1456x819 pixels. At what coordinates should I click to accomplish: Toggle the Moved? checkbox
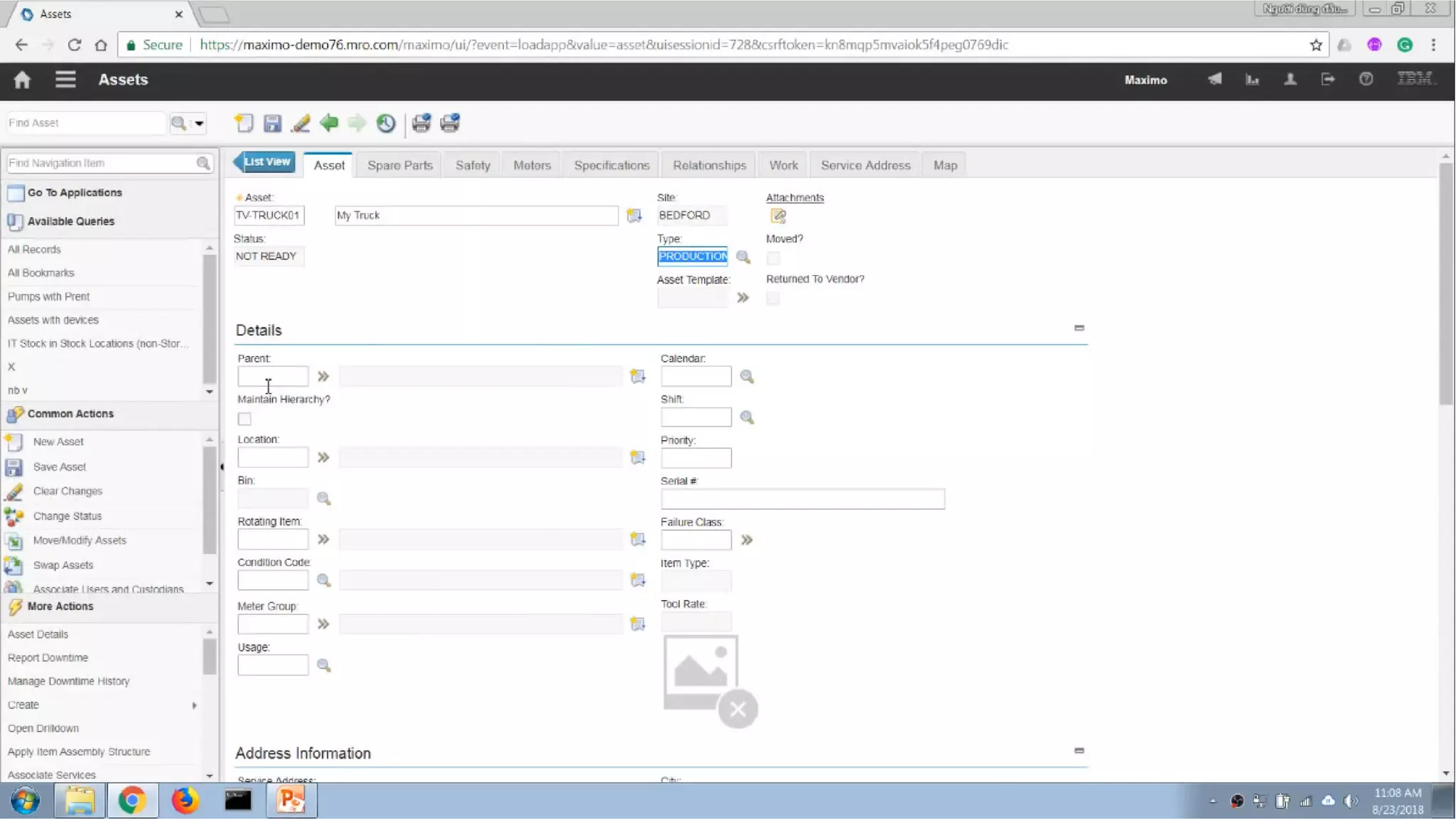coord(773,258)
